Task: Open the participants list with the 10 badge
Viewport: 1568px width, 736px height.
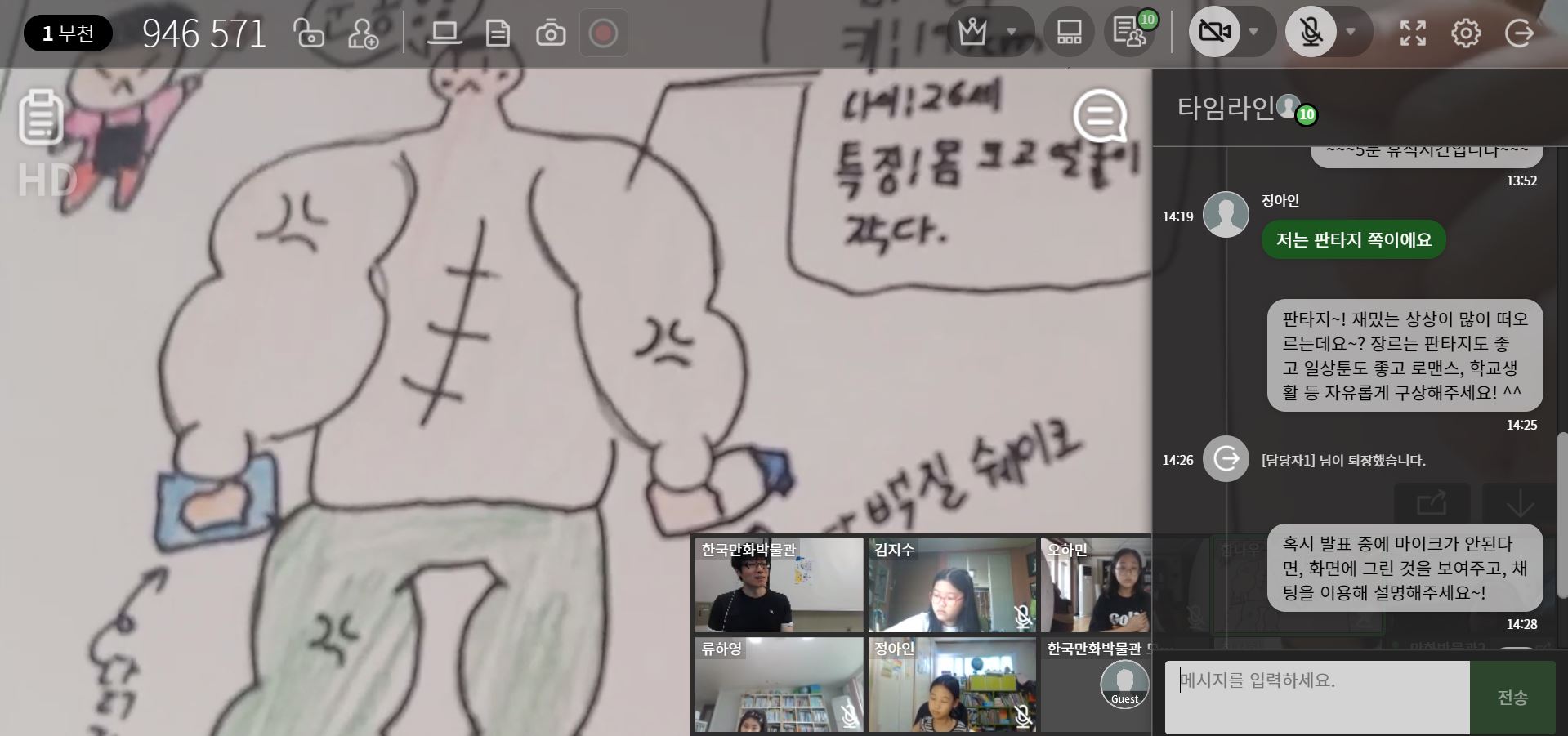Action: click(1130, 33)
